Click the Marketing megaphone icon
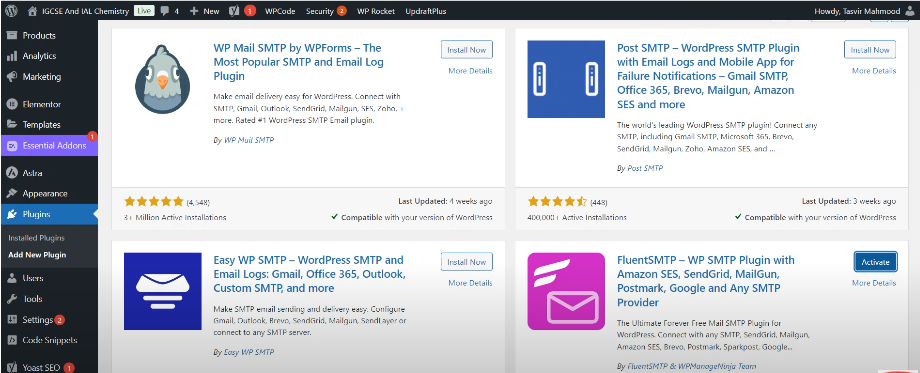Viewport: 920px width, 373px height. (x=11, y=77)
